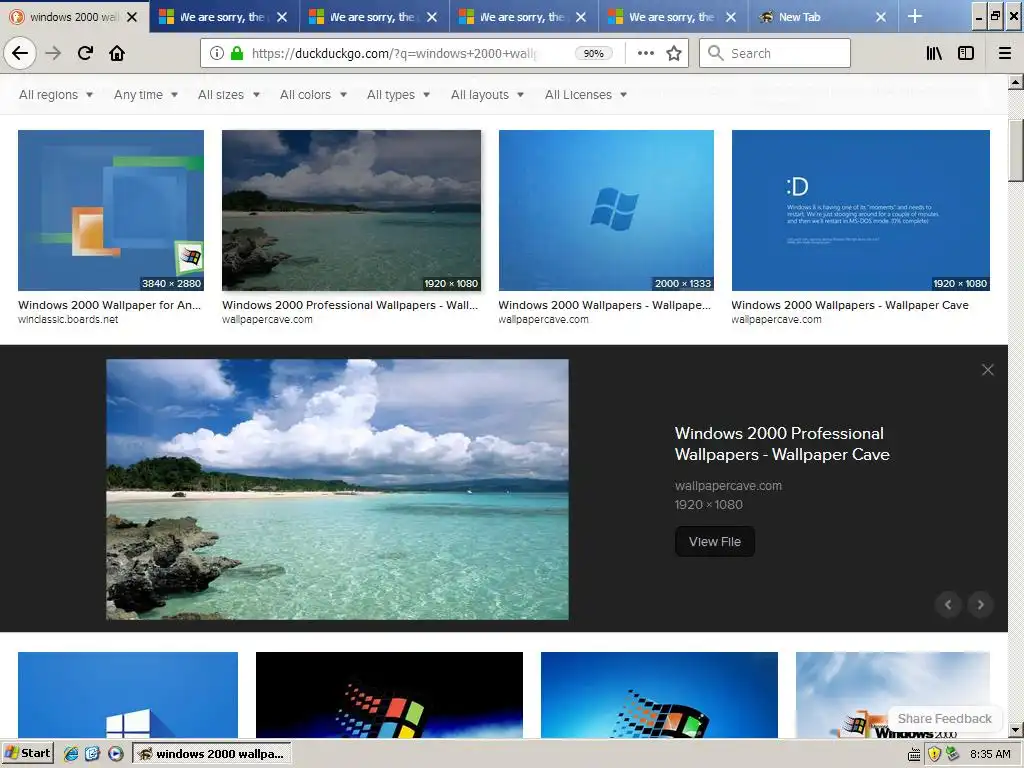The height and width of the screenshot is (768, 1024).
Task: Click the forward navigation arrow
Action: [x=53, y=53]
